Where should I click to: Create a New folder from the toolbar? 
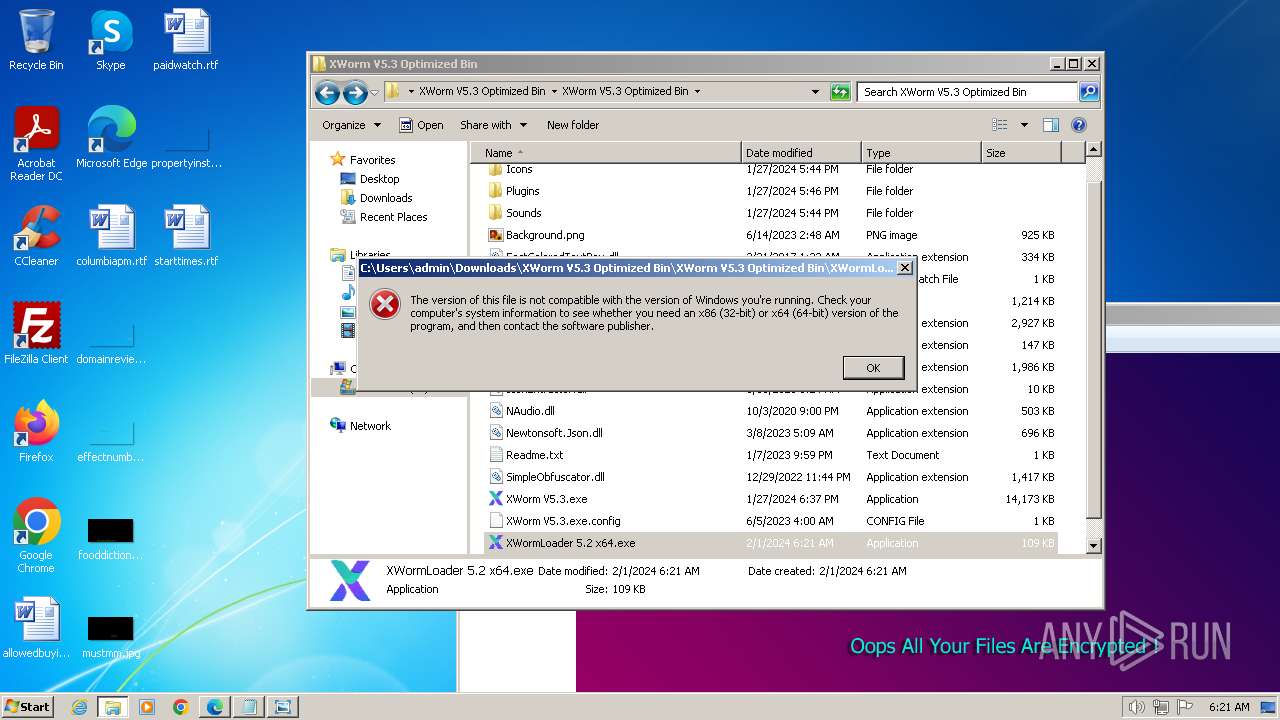(573, 125)
